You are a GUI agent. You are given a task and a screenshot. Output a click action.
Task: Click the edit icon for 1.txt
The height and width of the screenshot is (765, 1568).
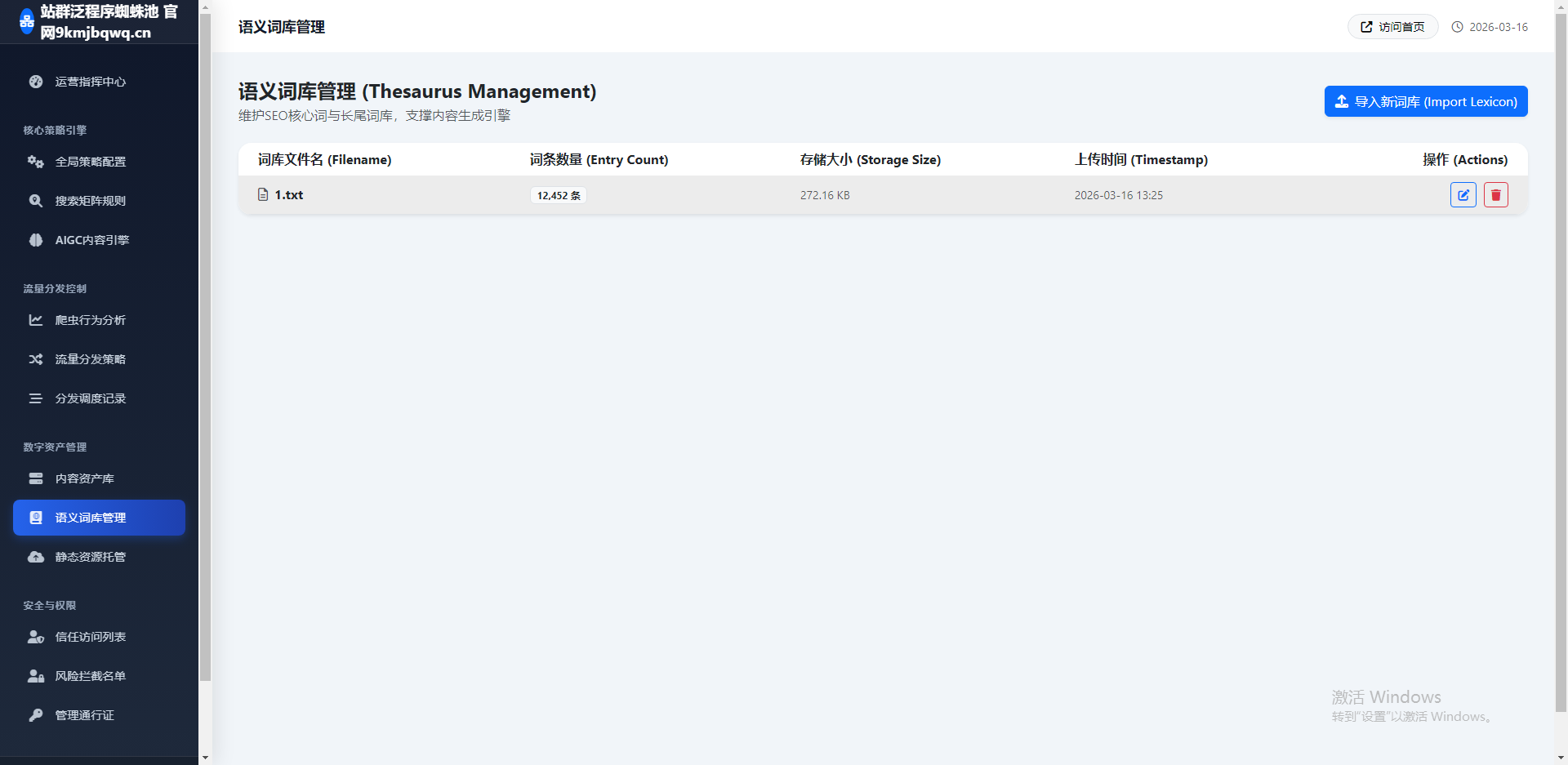click(x=1463, y=195)
